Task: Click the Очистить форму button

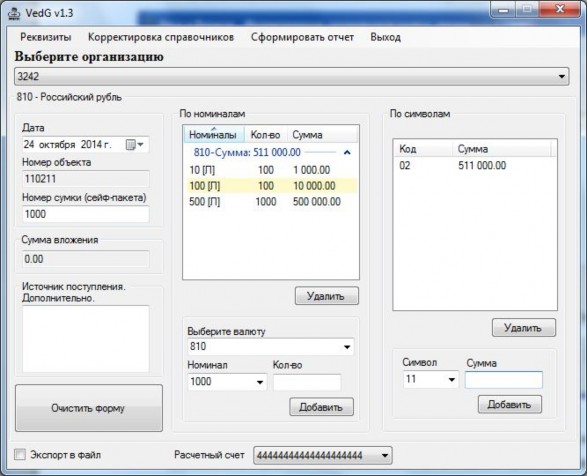Action: coord(89,408)
